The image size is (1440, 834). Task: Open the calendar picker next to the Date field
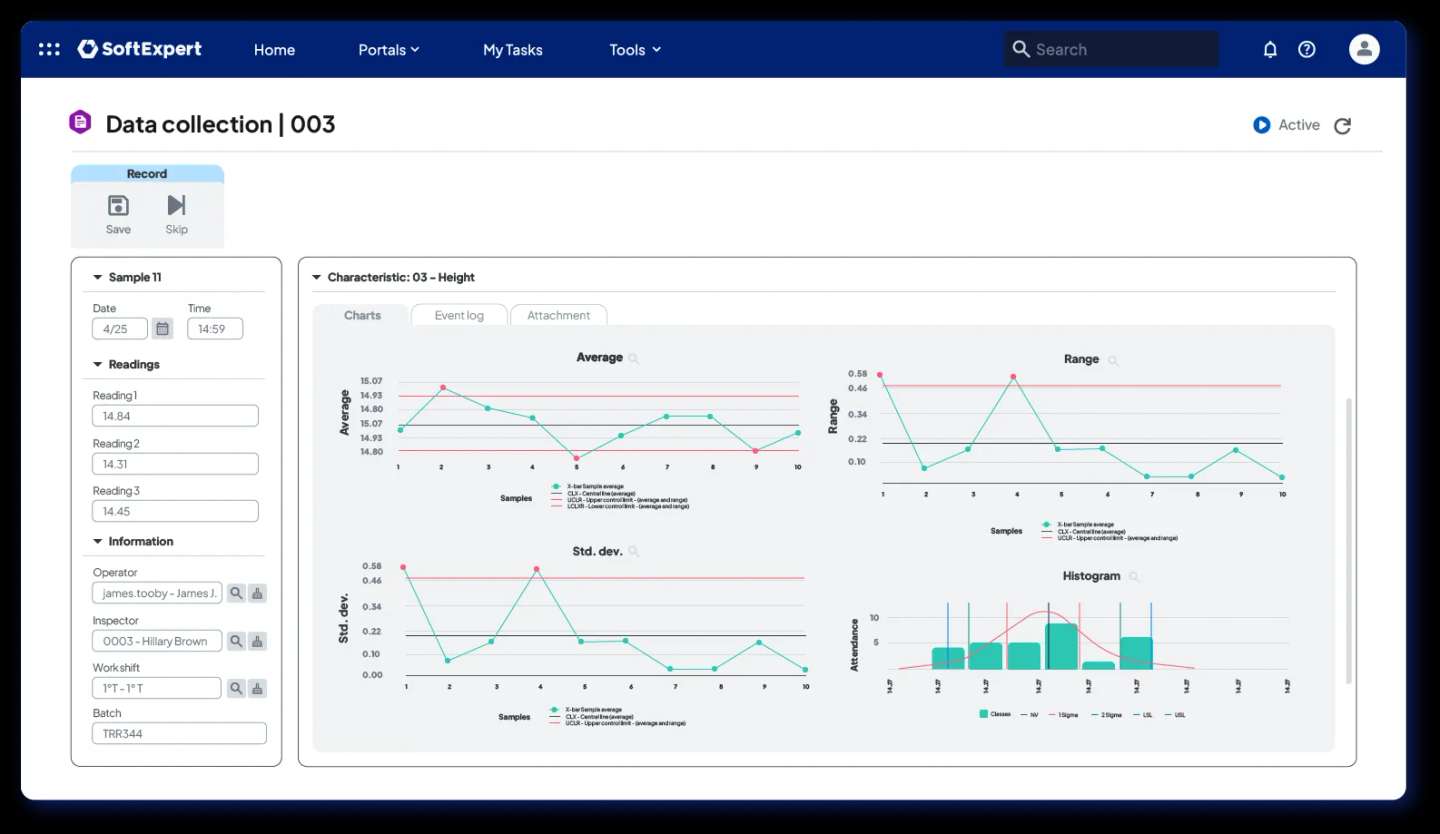click(x=162, y=328)
